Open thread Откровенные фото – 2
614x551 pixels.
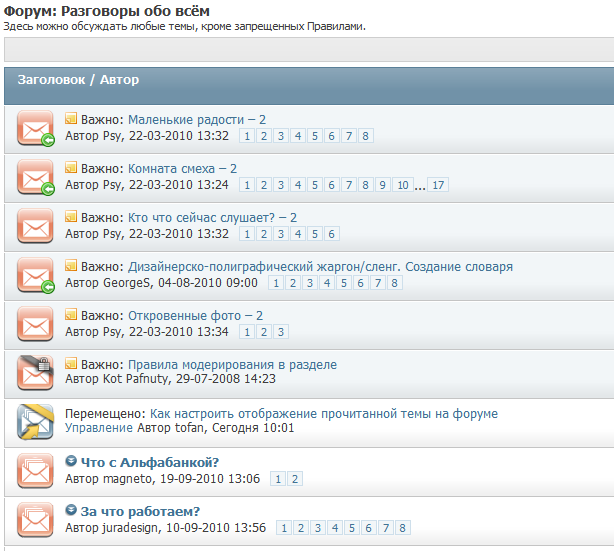pyautogui.click(x=195, y=315)
